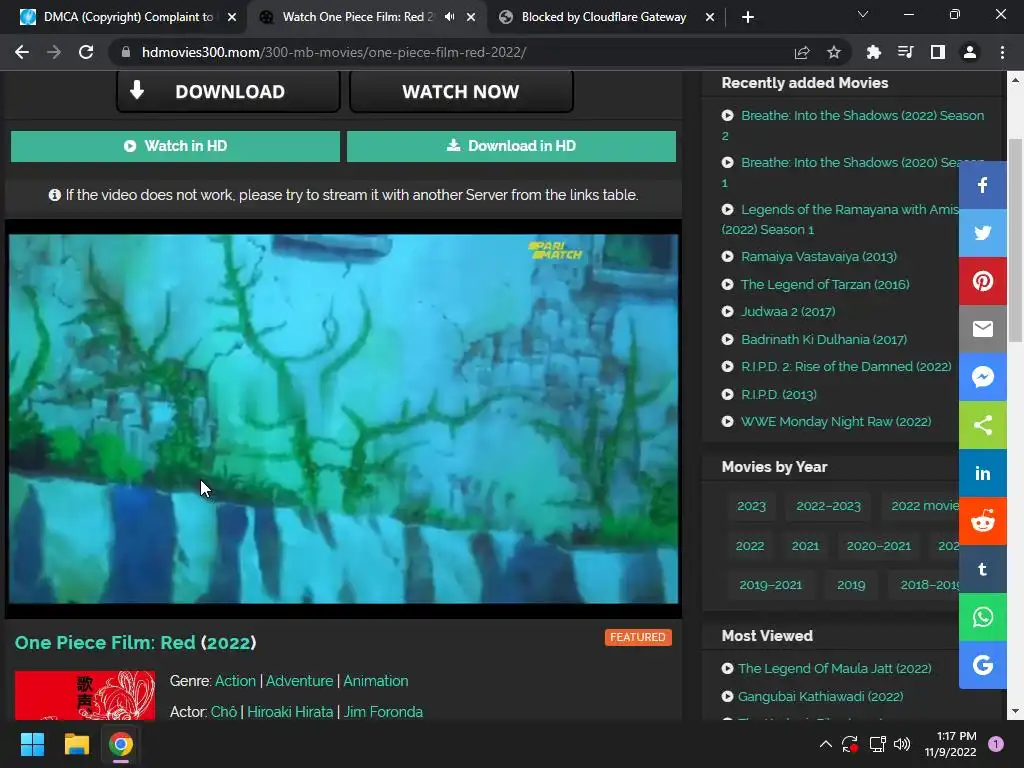
Task: Share this page on LinkedIn
Action: pyautogui.click(x=982, y=473)
